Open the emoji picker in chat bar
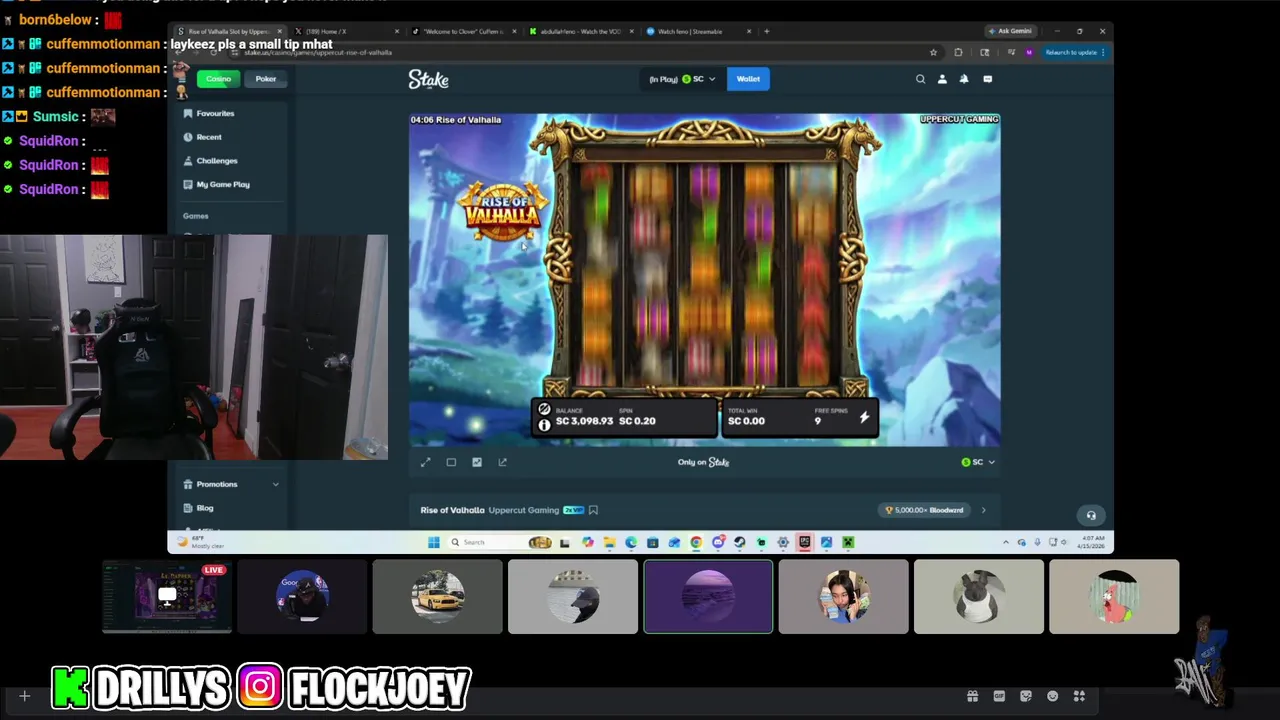Screen dimensions: 1280x720 [x=1052, y=696]
